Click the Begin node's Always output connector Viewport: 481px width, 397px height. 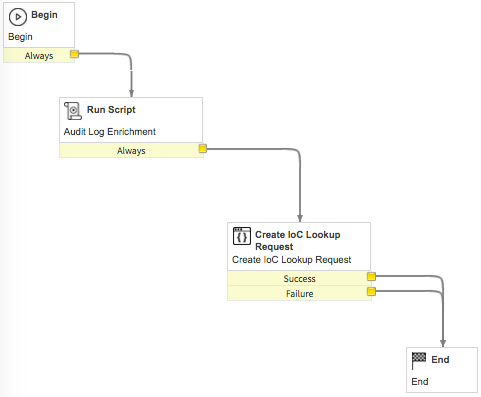(74, 54)
